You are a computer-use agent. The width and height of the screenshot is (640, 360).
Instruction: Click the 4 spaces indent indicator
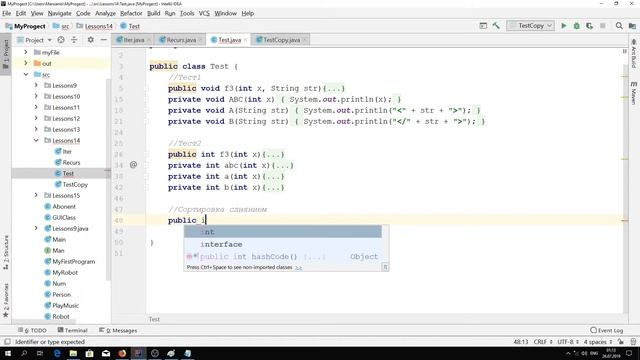pyautogui.click(x=598, y=342)
